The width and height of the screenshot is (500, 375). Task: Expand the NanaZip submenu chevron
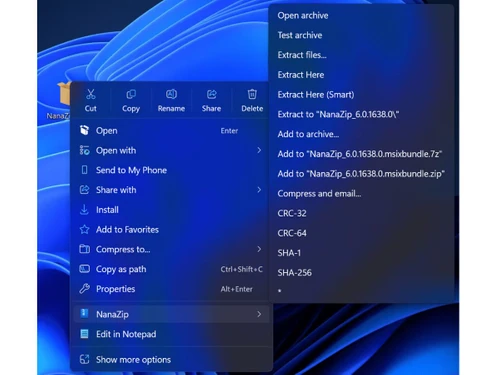[259, 314]
